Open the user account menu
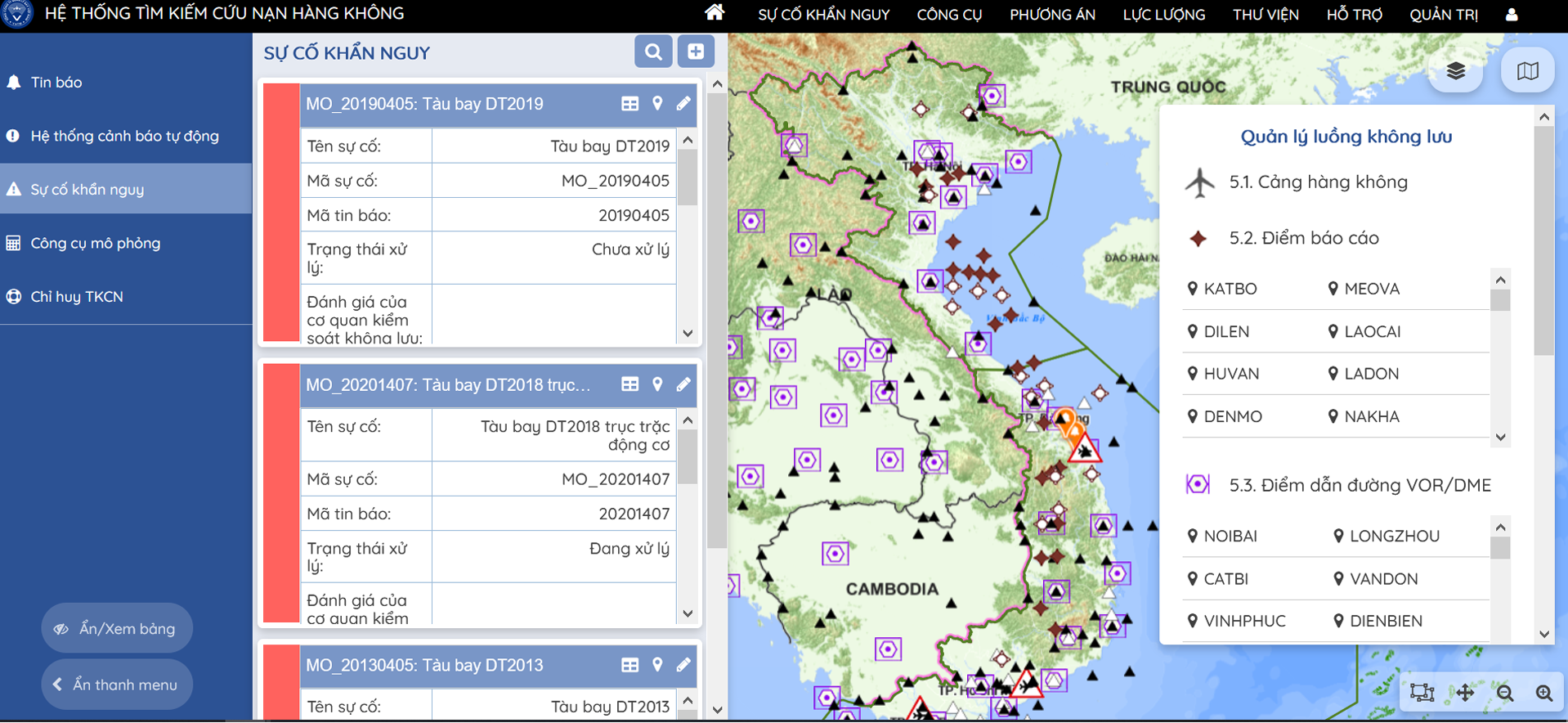The width and height of the screenshot is (1568, 723). click(1512, 14)
